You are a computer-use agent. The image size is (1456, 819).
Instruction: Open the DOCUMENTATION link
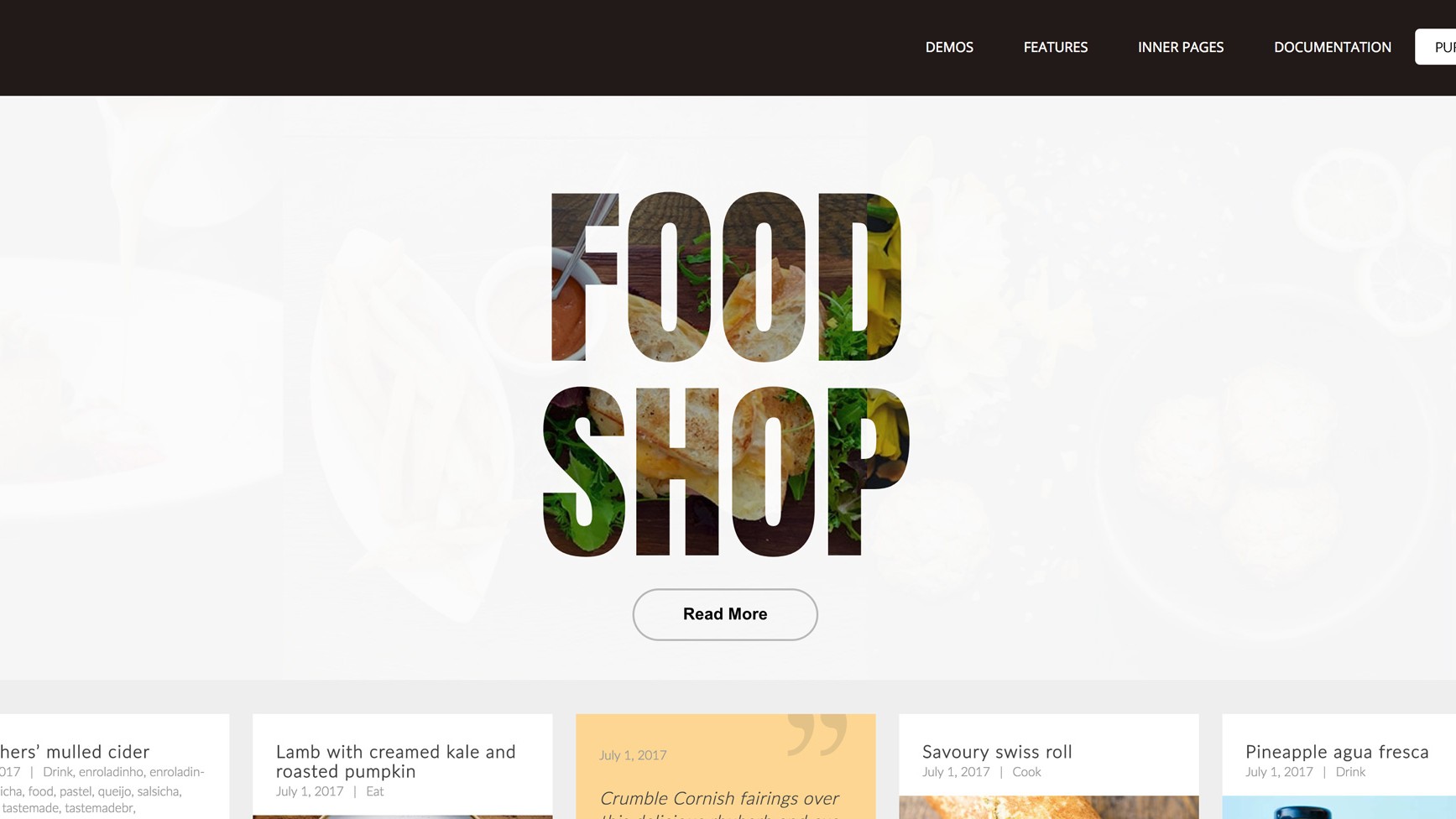tap(1333, 47)
